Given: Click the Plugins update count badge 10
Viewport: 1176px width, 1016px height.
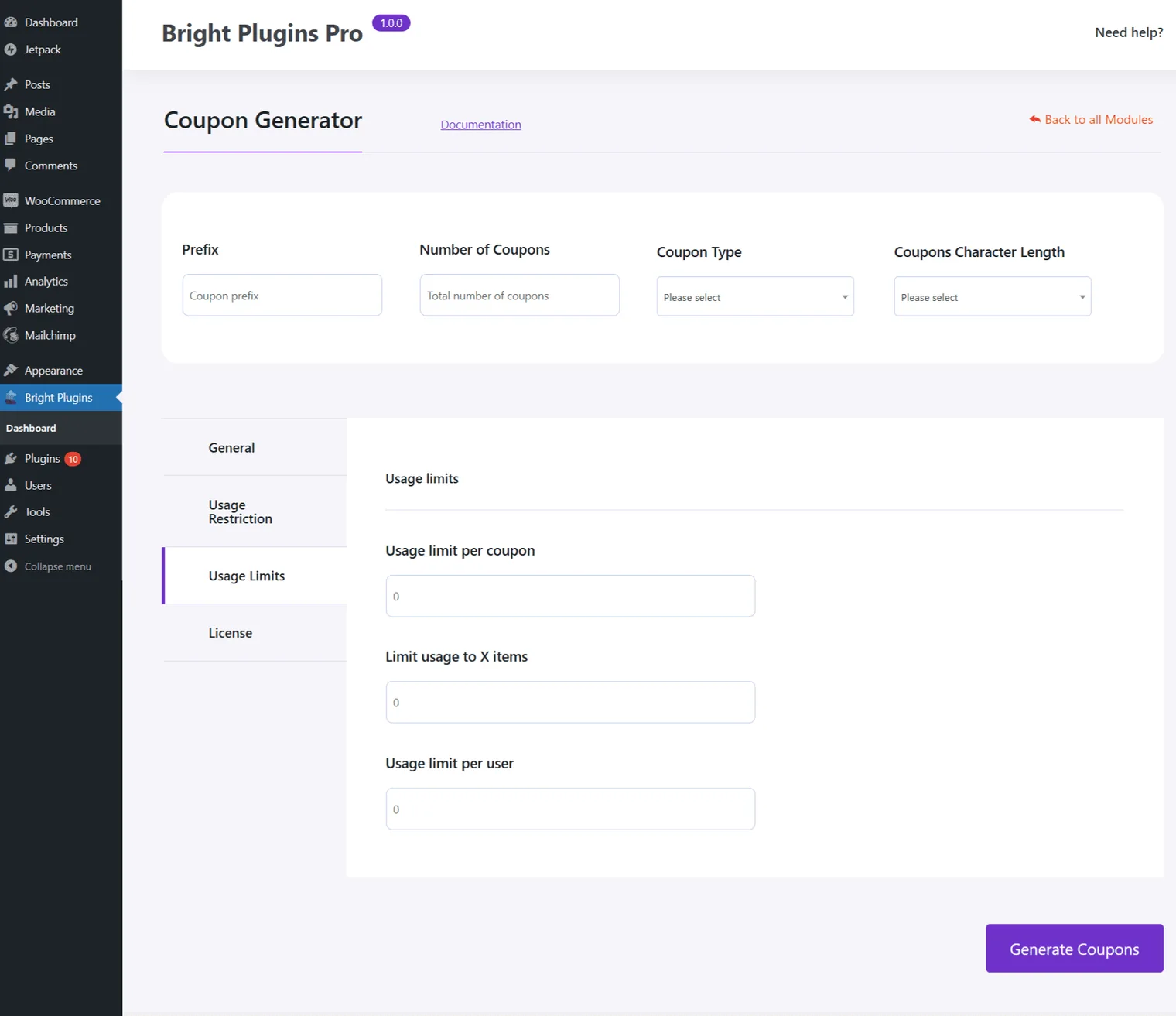Looking at the screenshot, I should click(x=73, y=459).
